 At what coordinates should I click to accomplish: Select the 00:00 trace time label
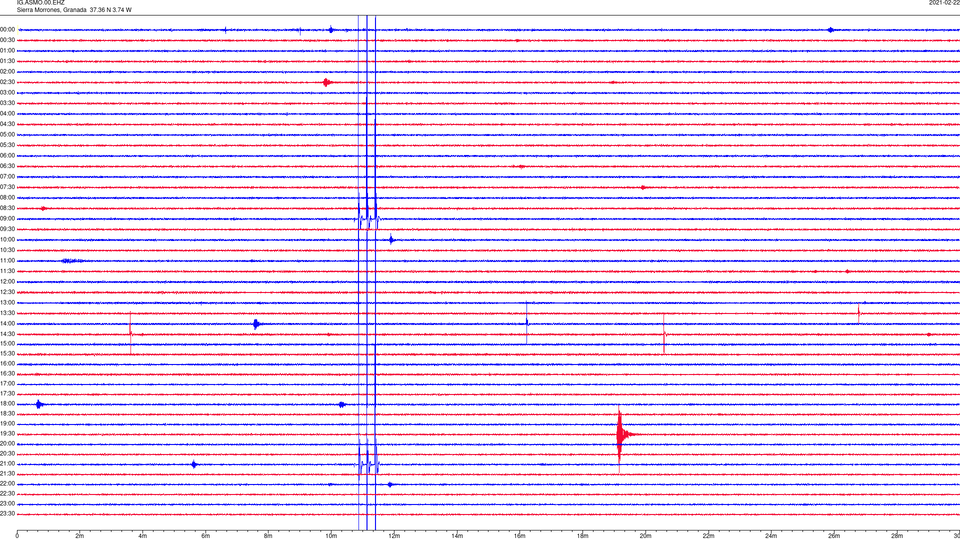click(x=7, y=29)
